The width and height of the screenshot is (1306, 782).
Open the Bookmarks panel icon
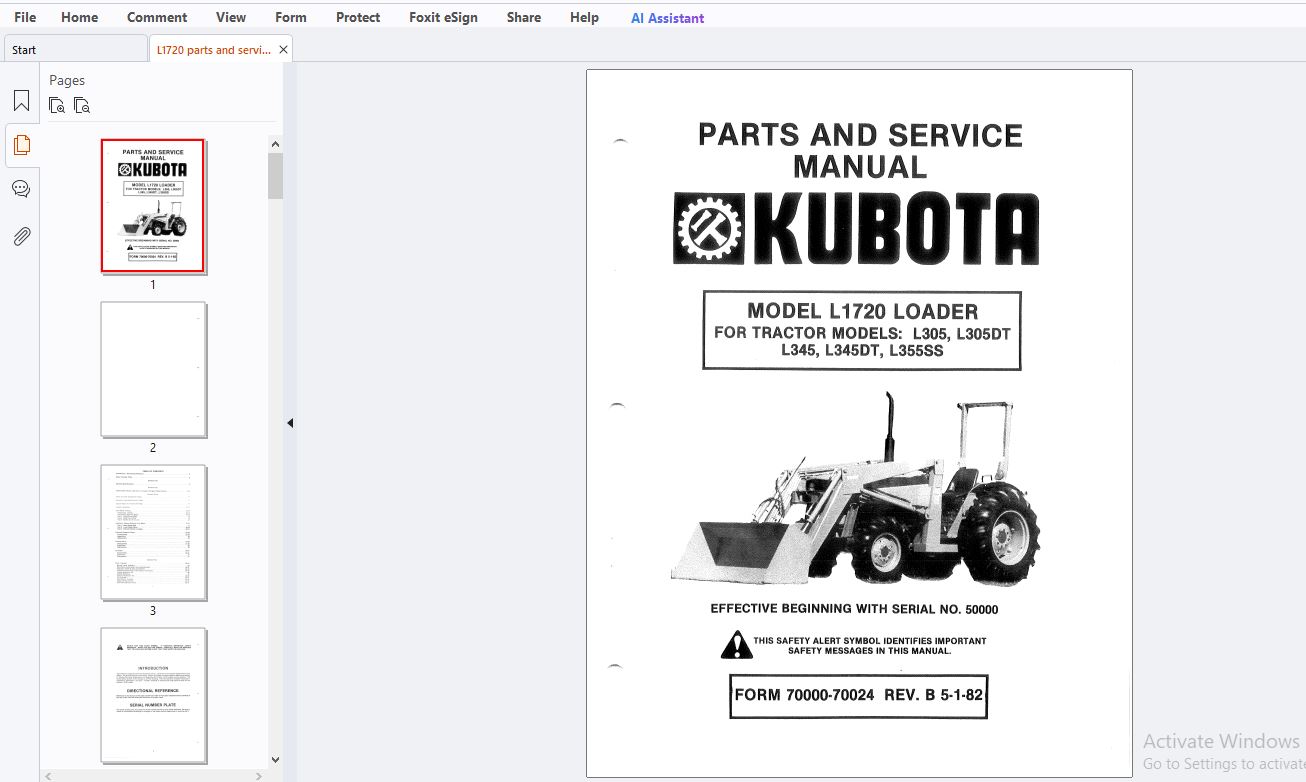(x=21, y=101)
